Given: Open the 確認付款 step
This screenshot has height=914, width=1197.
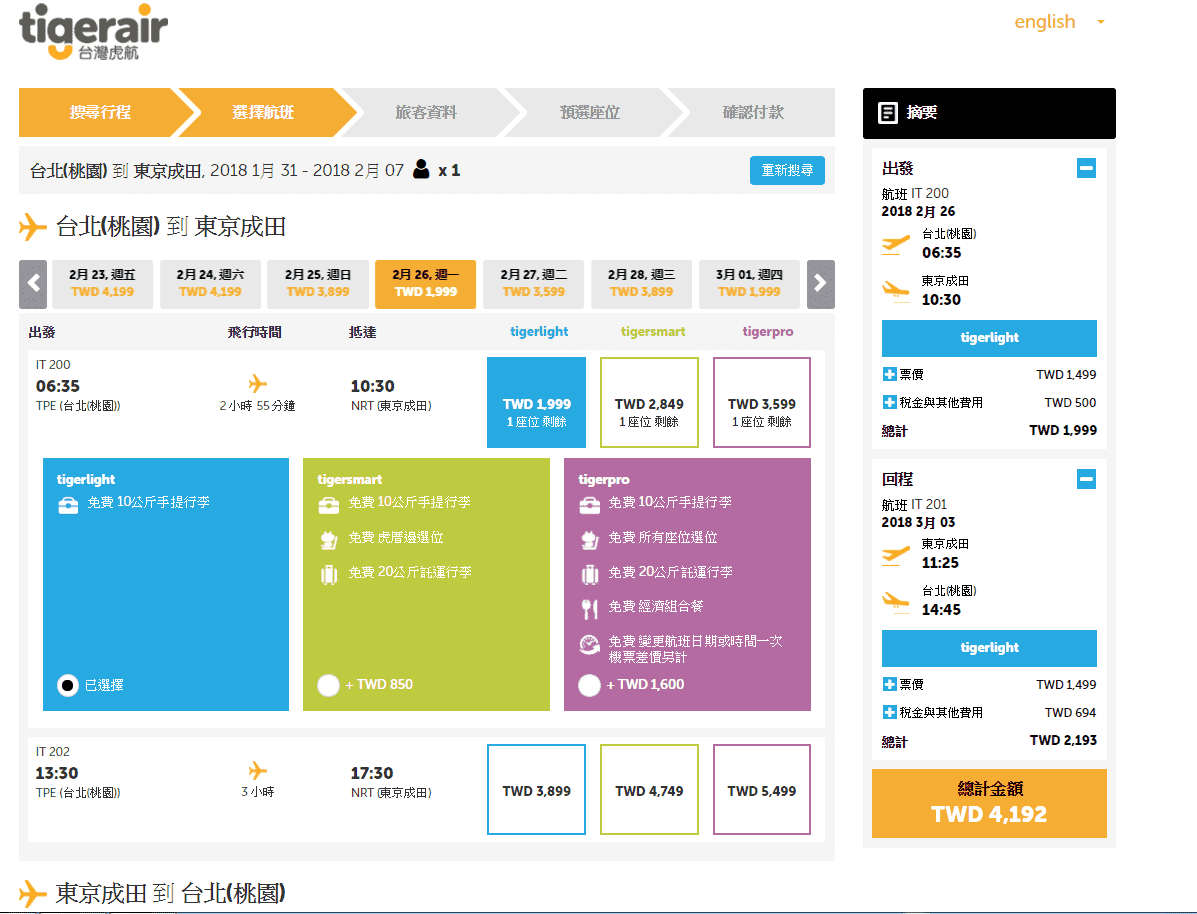Looking at the screenshot, I should (x=753, y=112).
